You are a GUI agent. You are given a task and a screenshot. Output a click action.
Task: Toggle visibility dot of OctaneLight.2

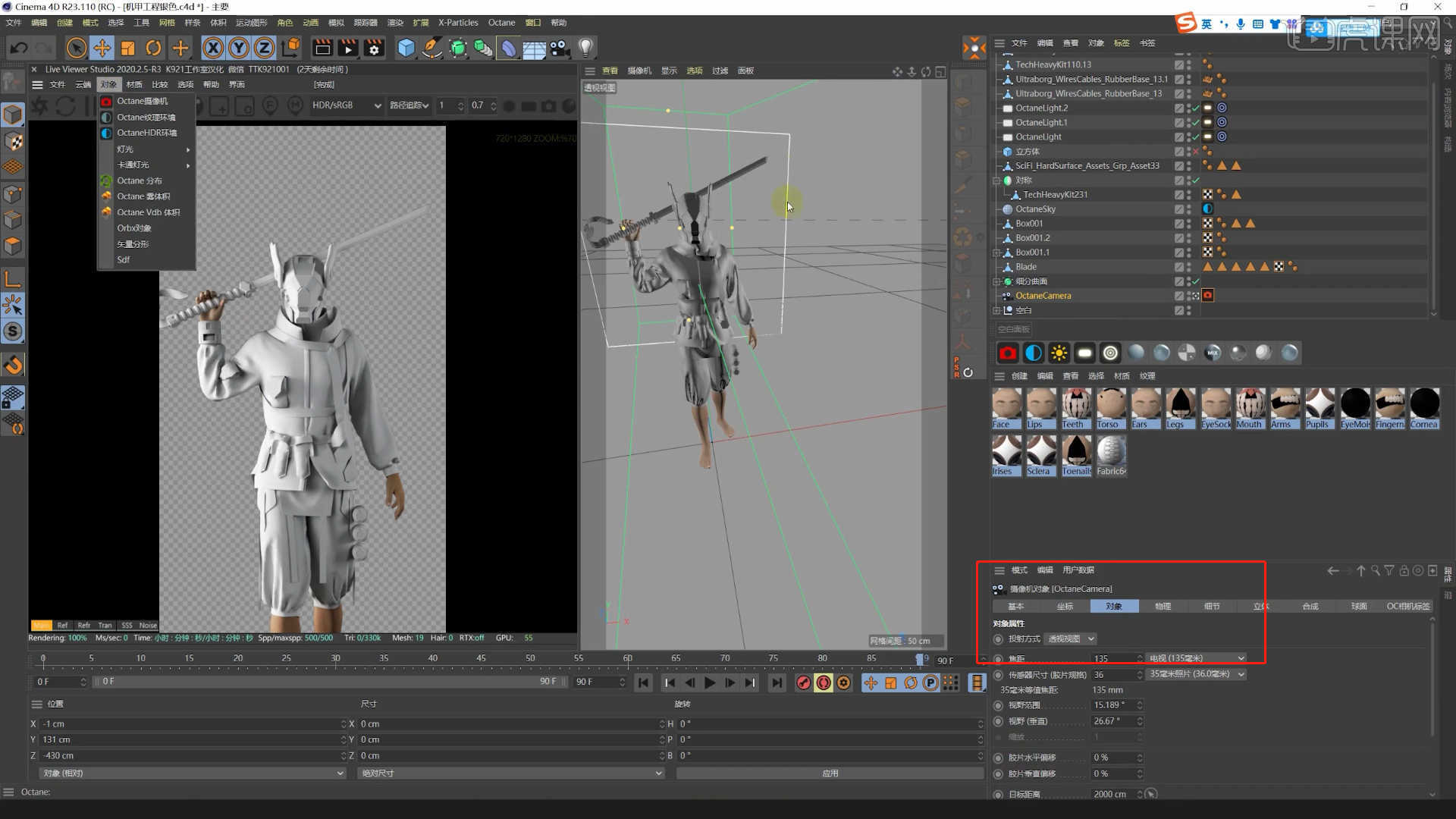coord(1188,108)
